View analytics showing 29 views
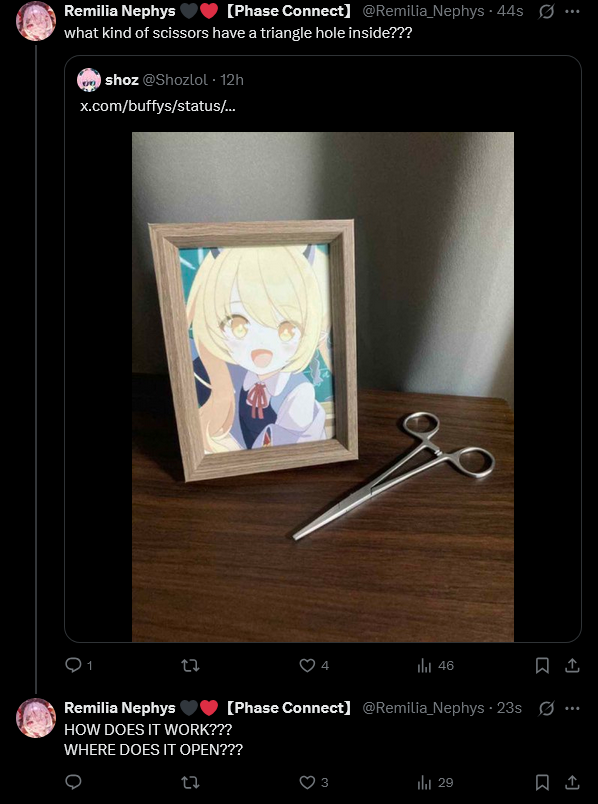 424,782
